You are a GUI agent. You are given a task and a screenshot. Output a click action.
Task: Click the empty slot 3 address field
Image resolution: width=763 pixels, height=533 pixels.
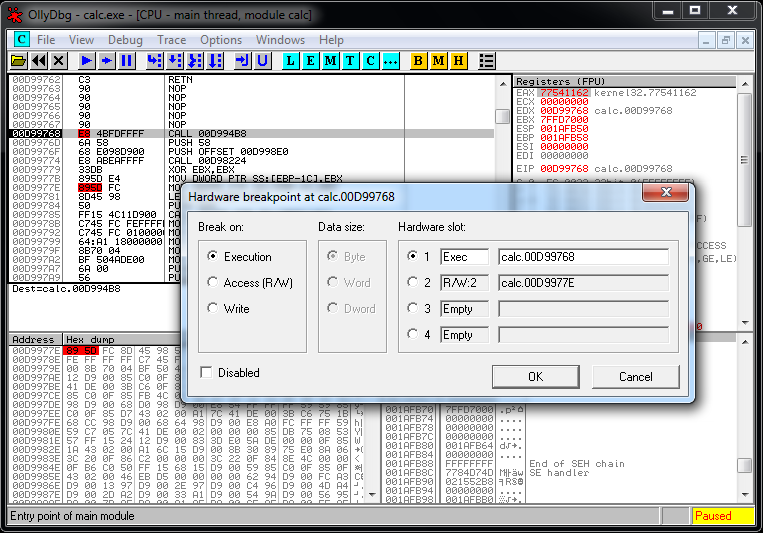(583, 309)
